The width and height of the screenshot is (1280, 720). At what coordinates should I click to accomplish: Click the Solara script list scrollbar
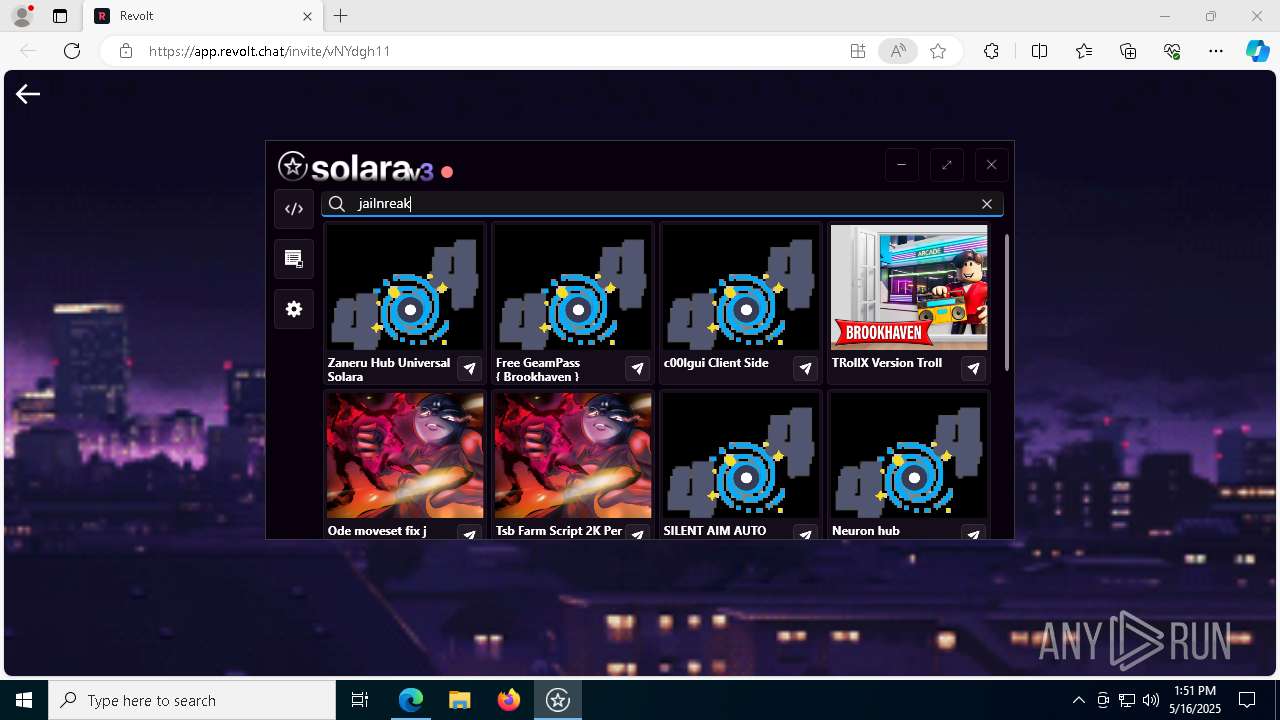pyautogui.click(x=1007, y=302)
